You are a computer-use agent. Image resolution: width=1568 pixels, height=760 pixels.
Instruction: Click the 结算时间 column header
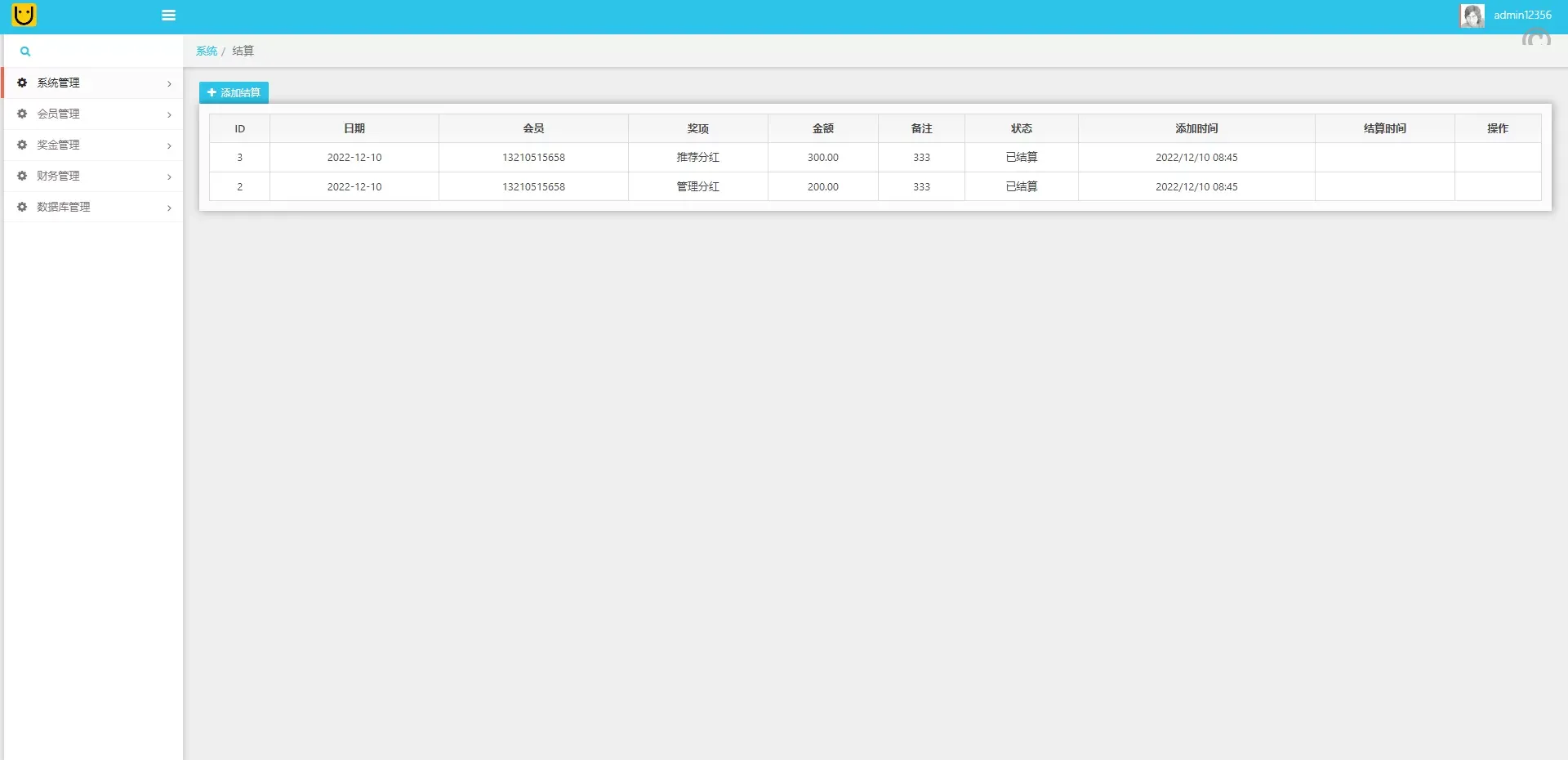1385,128
